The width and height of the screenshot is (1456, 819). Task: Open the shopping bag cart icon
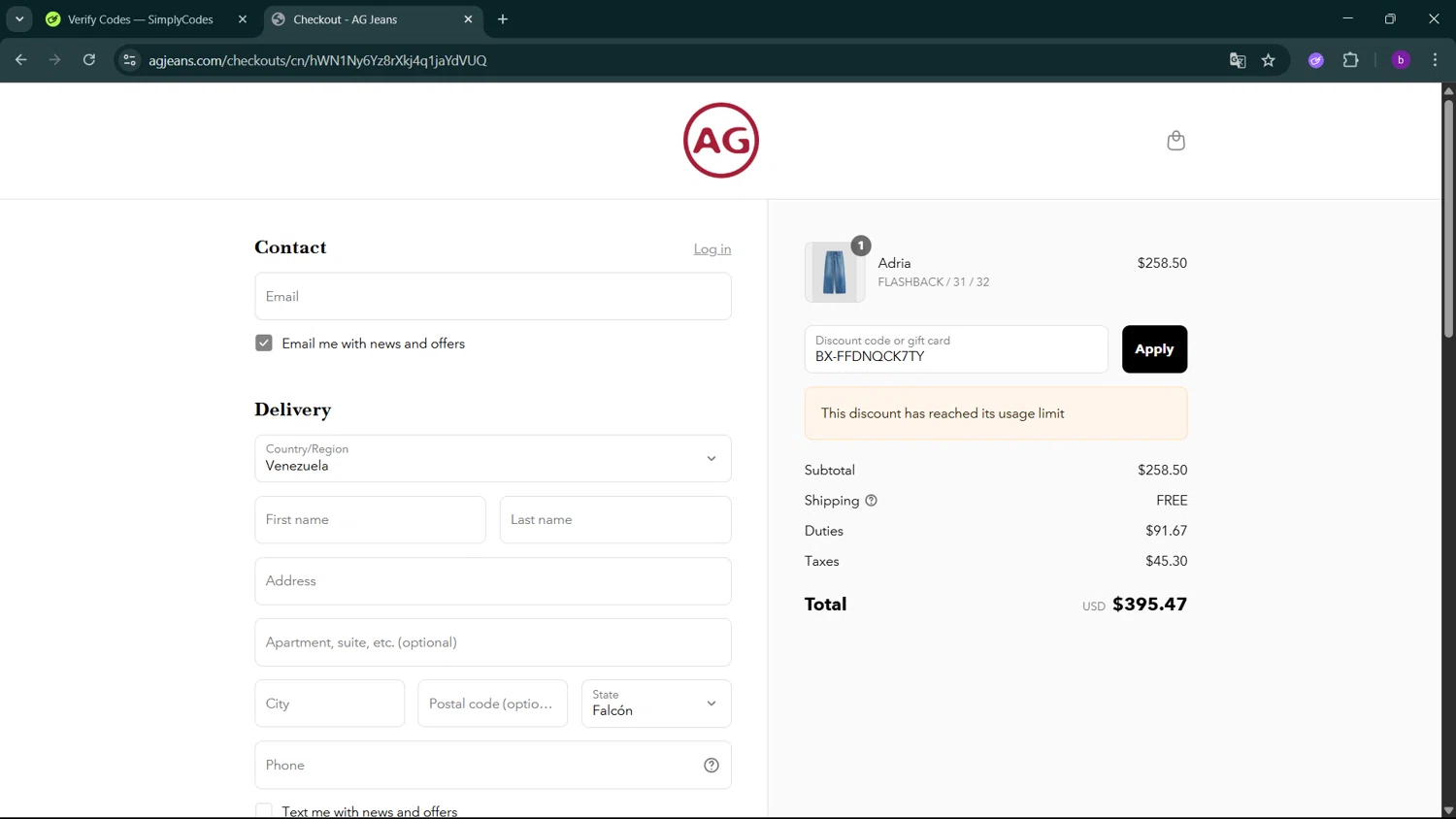[x=1175, y=141]
